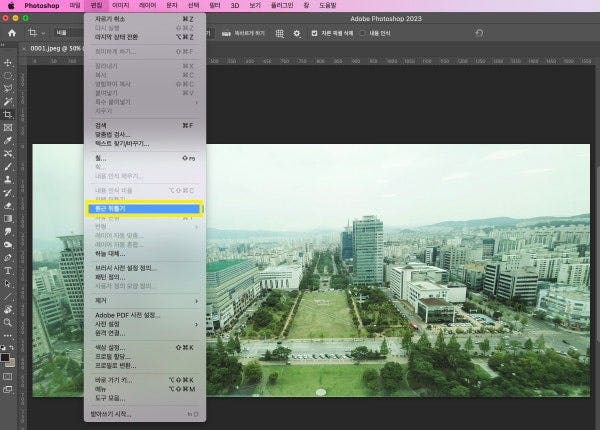Select the History Brush tool
This screenshot has height=430, width=600.
(x=8, y=192)
